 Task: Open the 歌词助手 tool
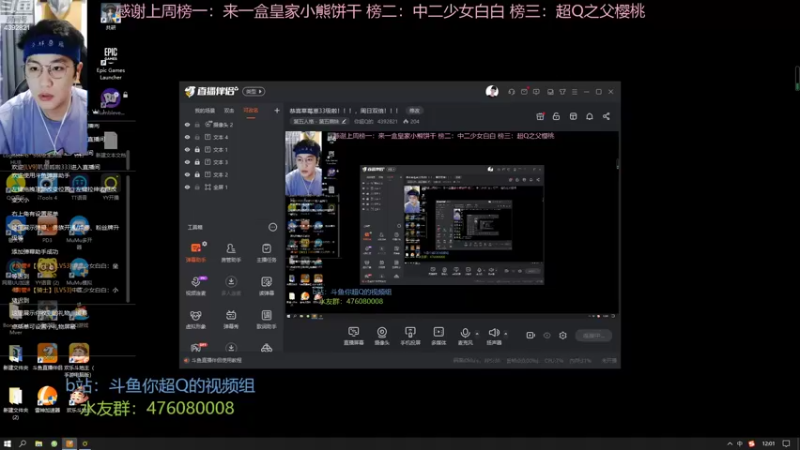coord(266,319)
